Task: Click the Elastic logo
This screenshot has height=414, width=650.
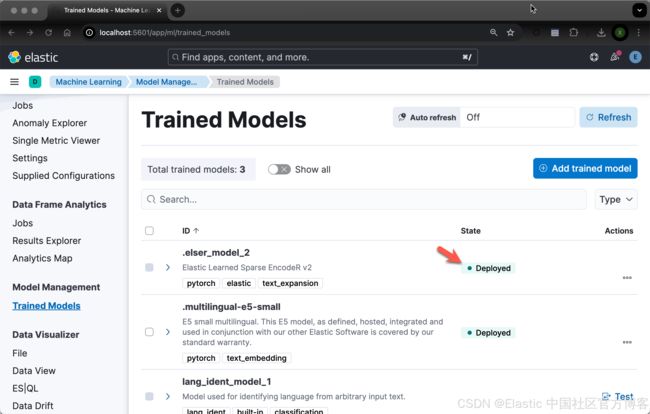Action: coord(33,57)
